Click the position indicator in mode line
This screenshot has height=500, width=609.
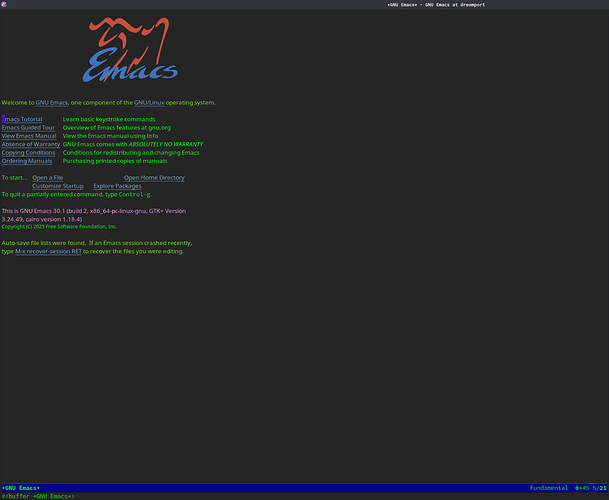pyautogui.click(x=591, y=488)
